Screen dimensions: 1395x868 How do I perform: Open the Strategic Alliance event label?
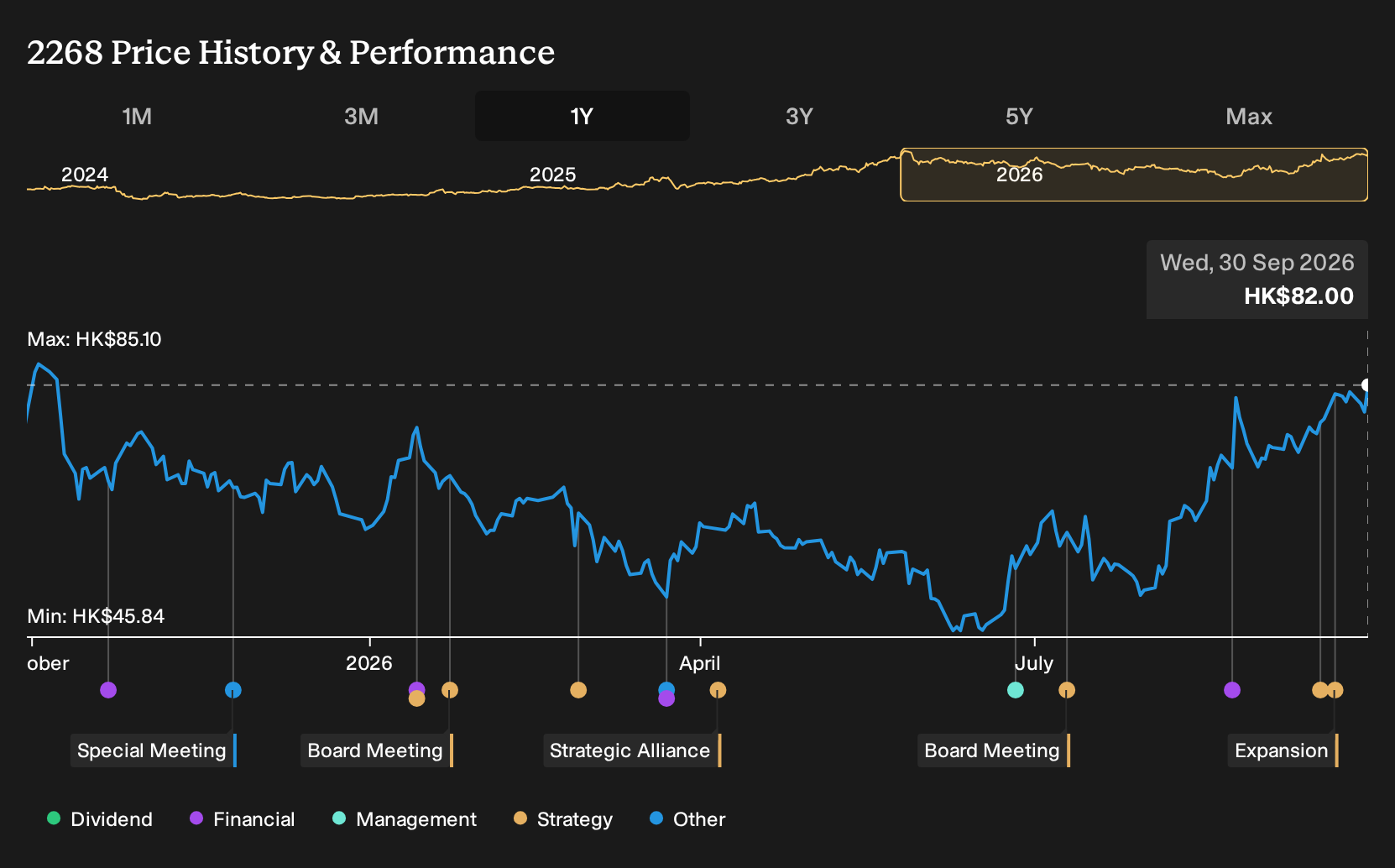click(630, 750)
